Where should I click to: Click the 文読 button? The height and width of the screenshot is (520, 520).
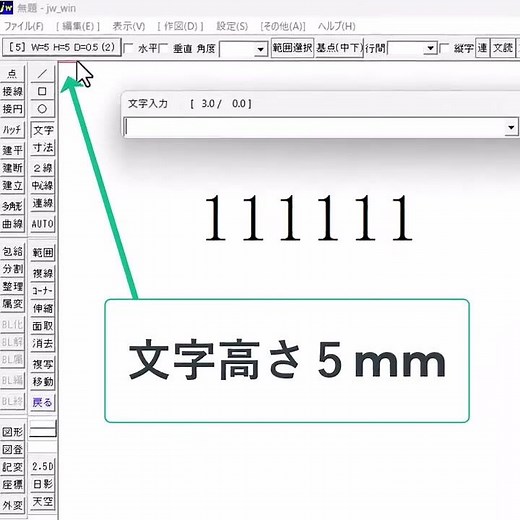(503, 48)
